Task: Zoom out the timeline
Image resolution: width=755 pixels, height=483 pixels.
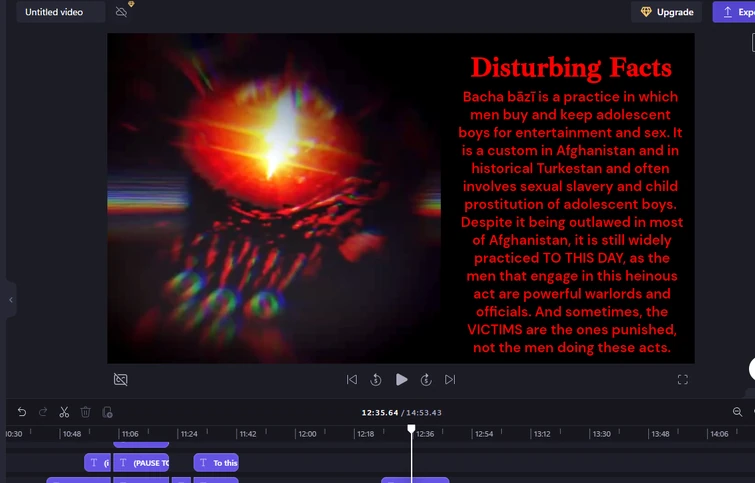Action: (x=738, y=412)
